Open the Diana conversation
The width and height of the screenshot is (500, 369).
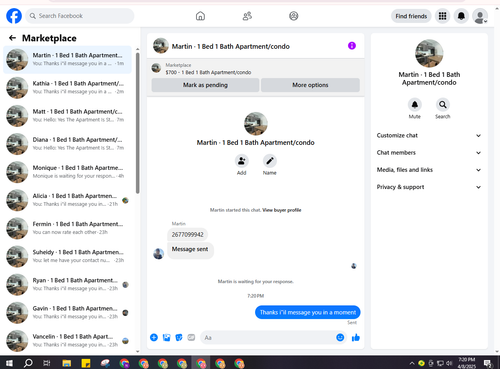(67, 144)
